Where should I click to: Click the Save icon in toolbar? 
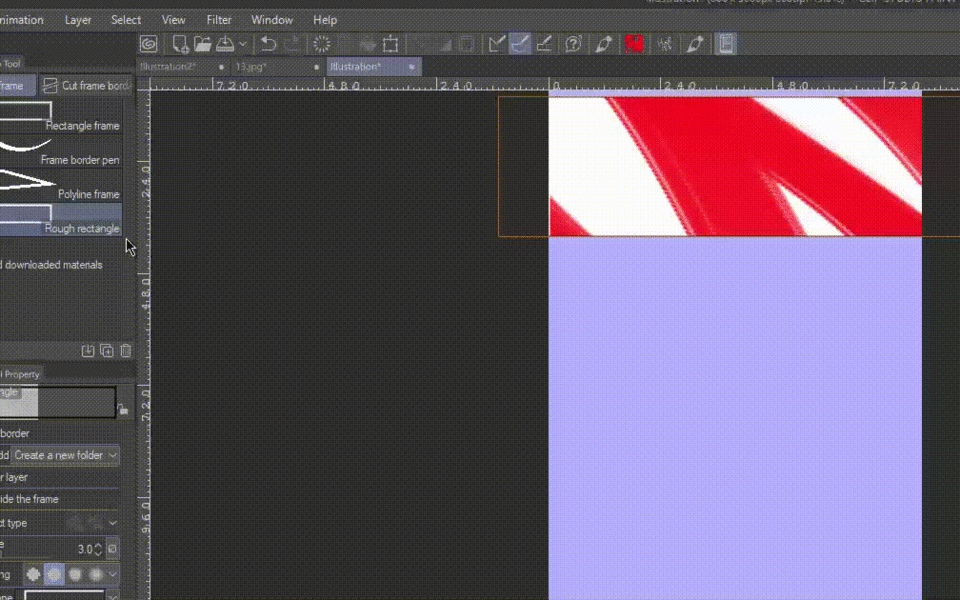point(225,44)
